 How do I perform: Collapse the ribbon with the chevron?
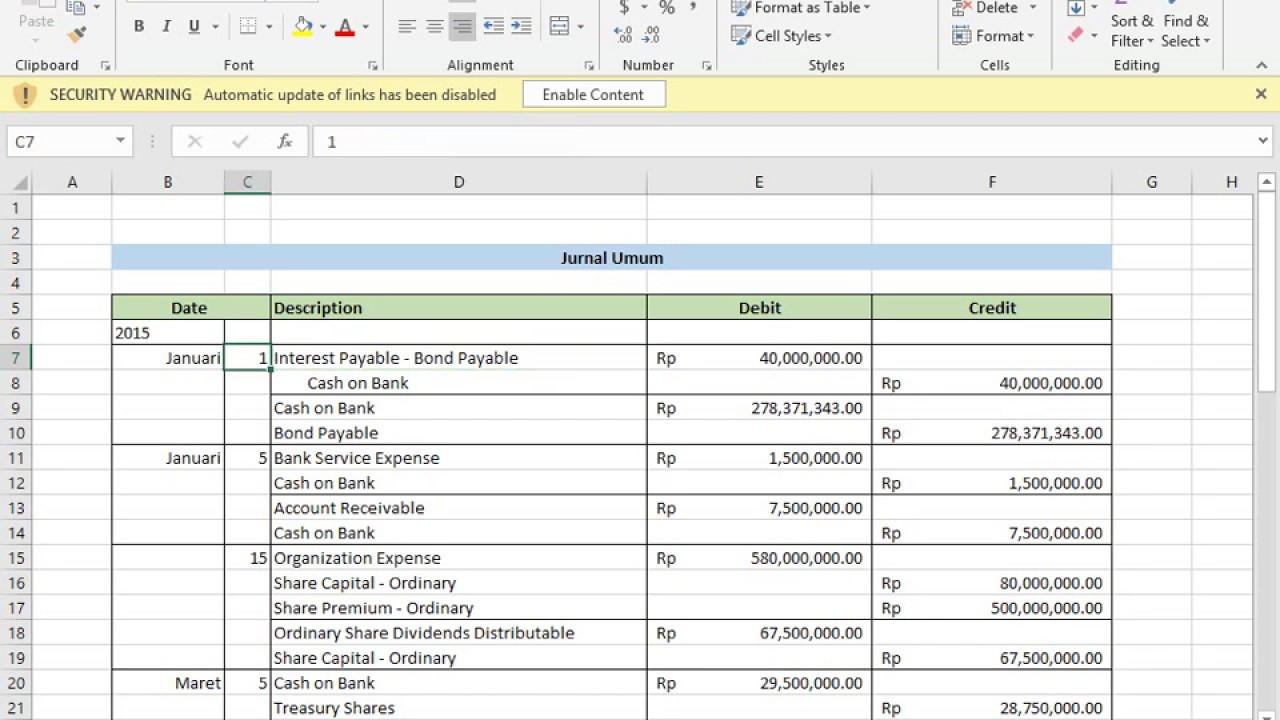pos(1262,65)
